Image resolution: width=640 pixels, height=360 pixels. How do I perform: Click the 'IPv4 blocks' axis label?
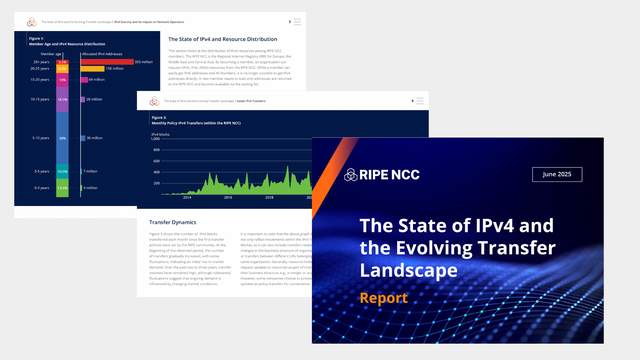tap(160, 134)
